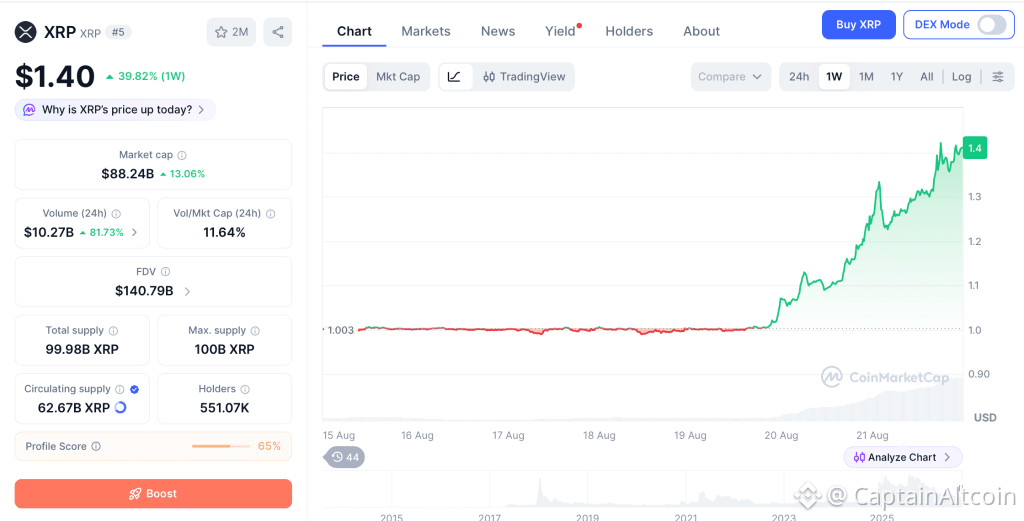Viewport: 1024px width, 521px height.
Task: Click the 62.67B XRP circulating supply value
Action: coord(74,408)
